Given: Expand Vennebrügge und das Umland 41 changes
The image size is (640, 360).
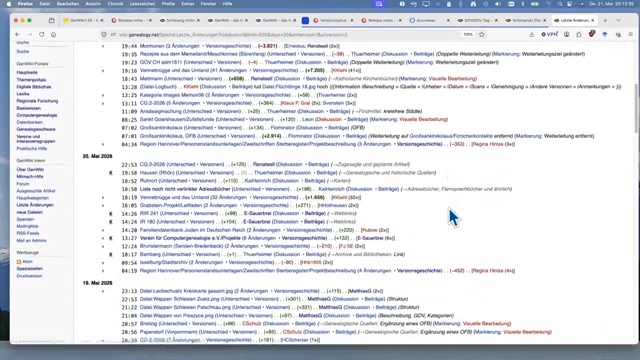Looking at the screenshot, I should tap(103, 71).
